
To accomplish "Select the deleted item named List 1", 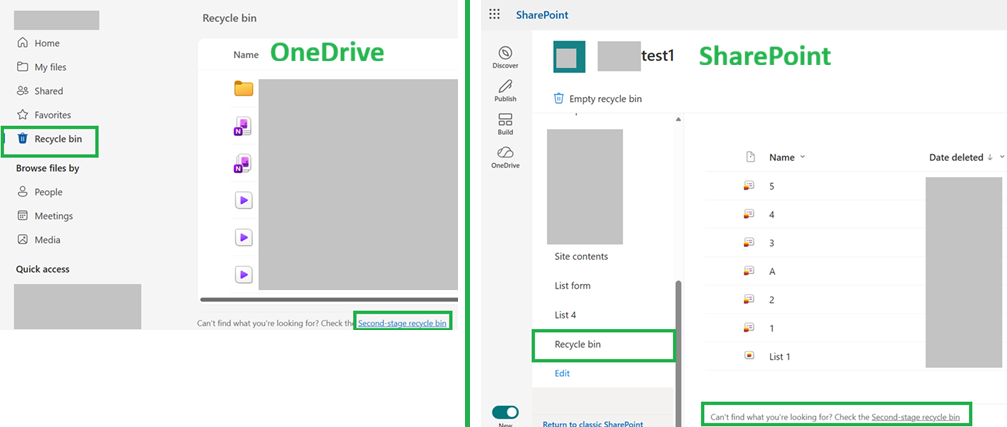I will (780, 356).
